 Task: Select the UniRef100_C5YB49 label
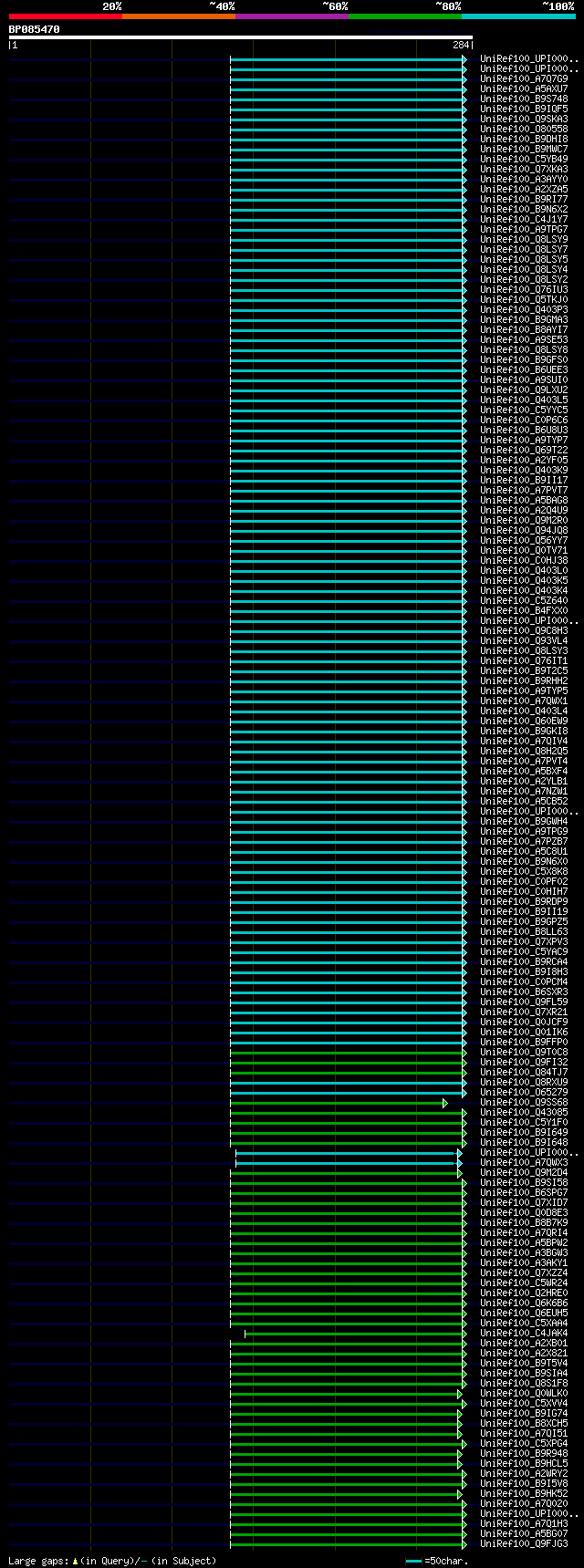(x=524, y=160)
